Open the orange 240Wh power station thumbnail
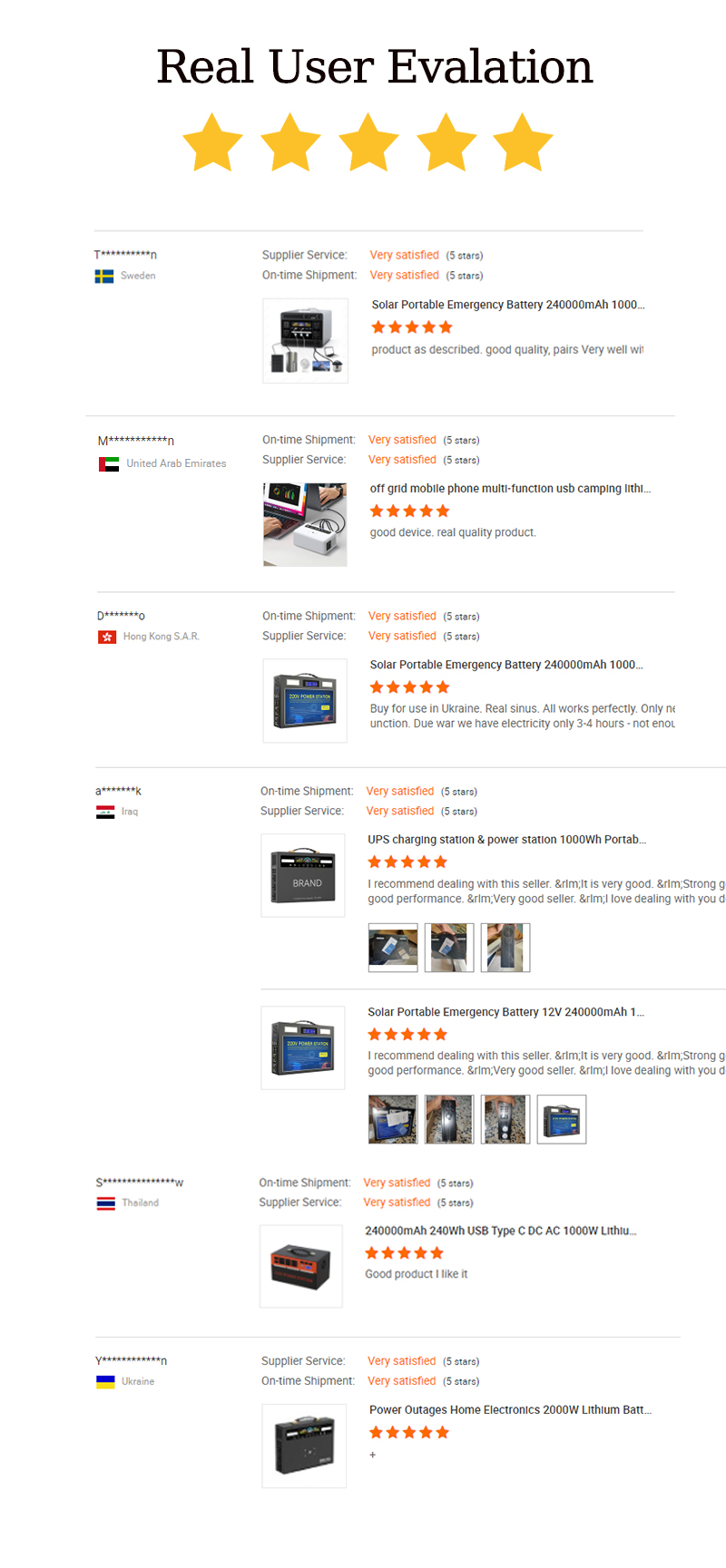The width and height of the screenshot is (726, 1568). [x=301, y=1267]
